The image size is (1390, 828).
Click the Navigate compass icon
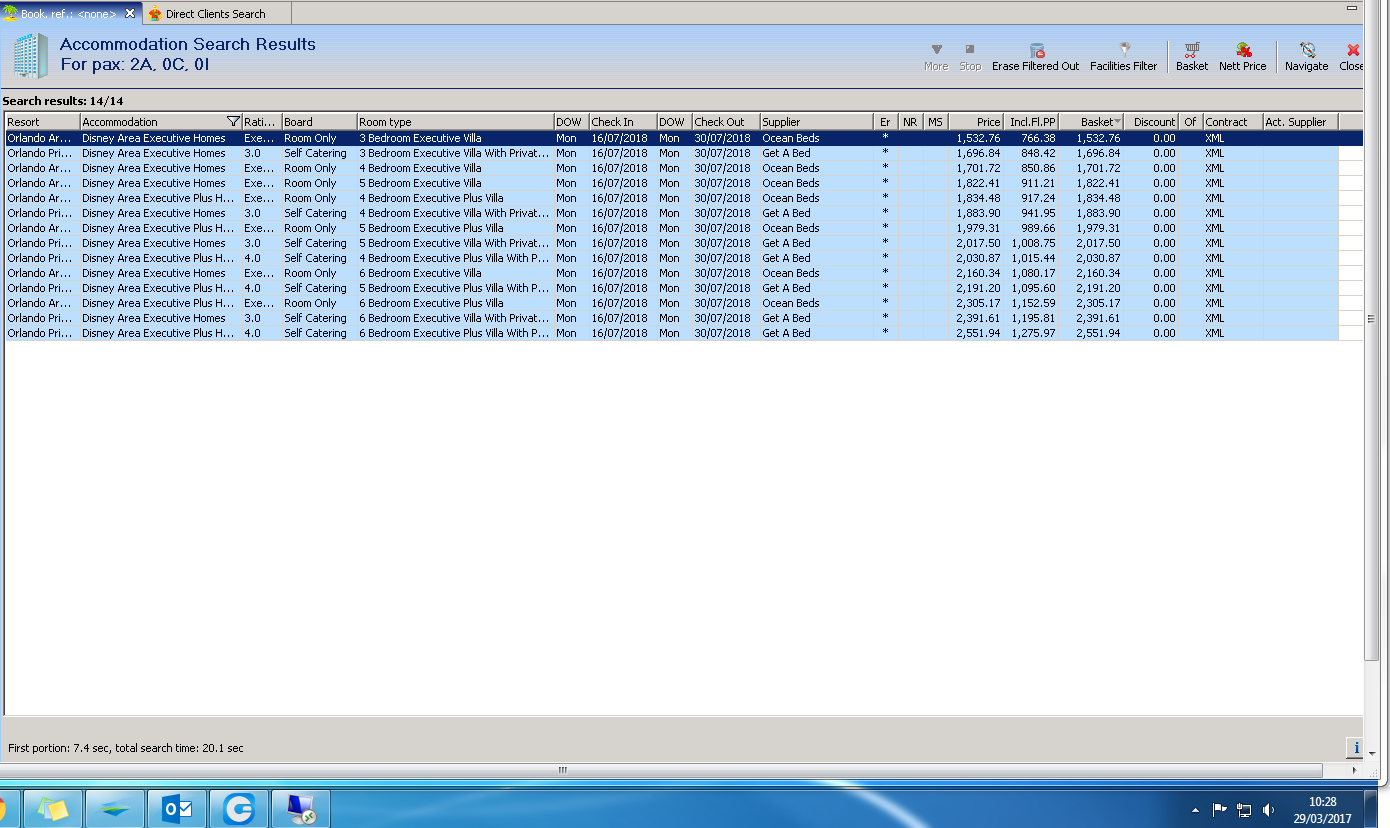coord(1307,57)
